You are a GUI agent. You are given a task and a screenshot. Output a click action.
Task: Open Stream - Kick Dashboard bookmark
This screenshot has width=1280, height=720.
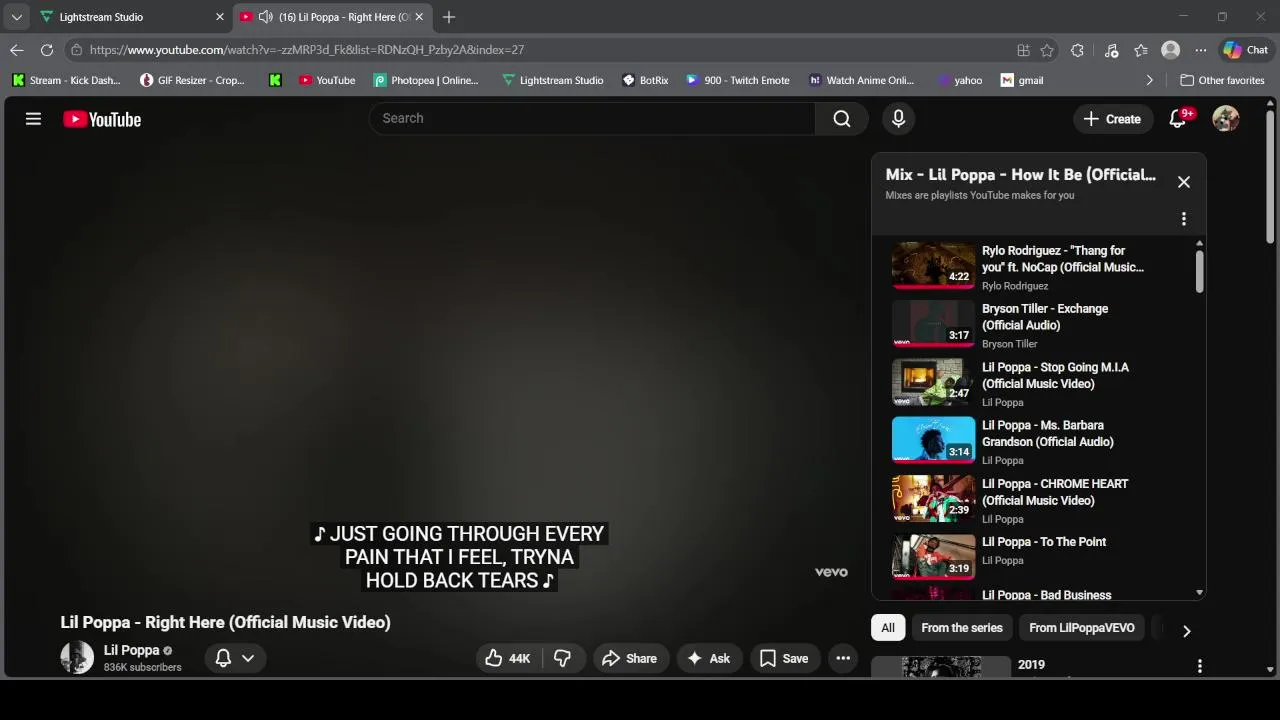[x=67, y=80]
